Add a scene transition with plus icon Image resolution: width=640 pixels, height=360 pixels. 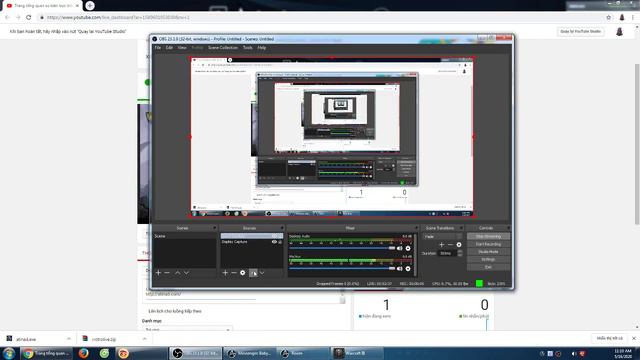click(442, 244)
